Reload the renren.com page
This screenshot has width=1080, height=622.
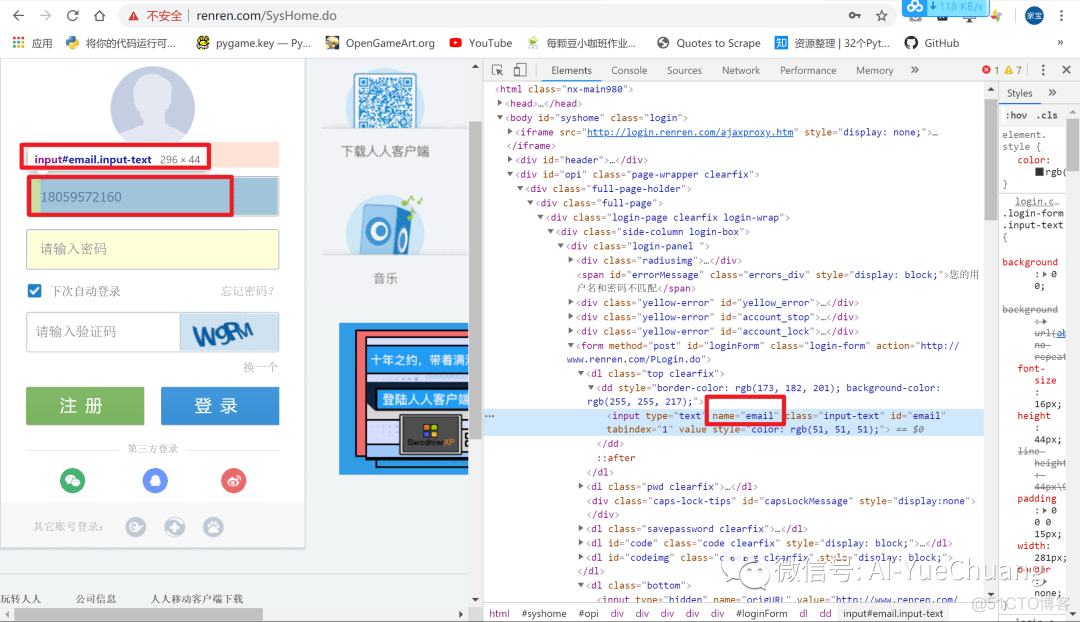[x=72, y=16]
